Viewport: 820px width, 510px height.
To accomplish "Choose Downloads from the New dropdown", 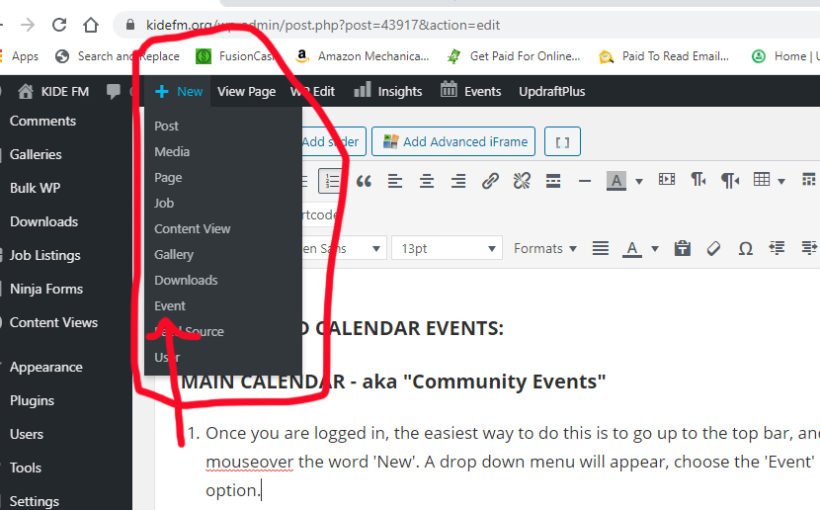I will [186, 280].
